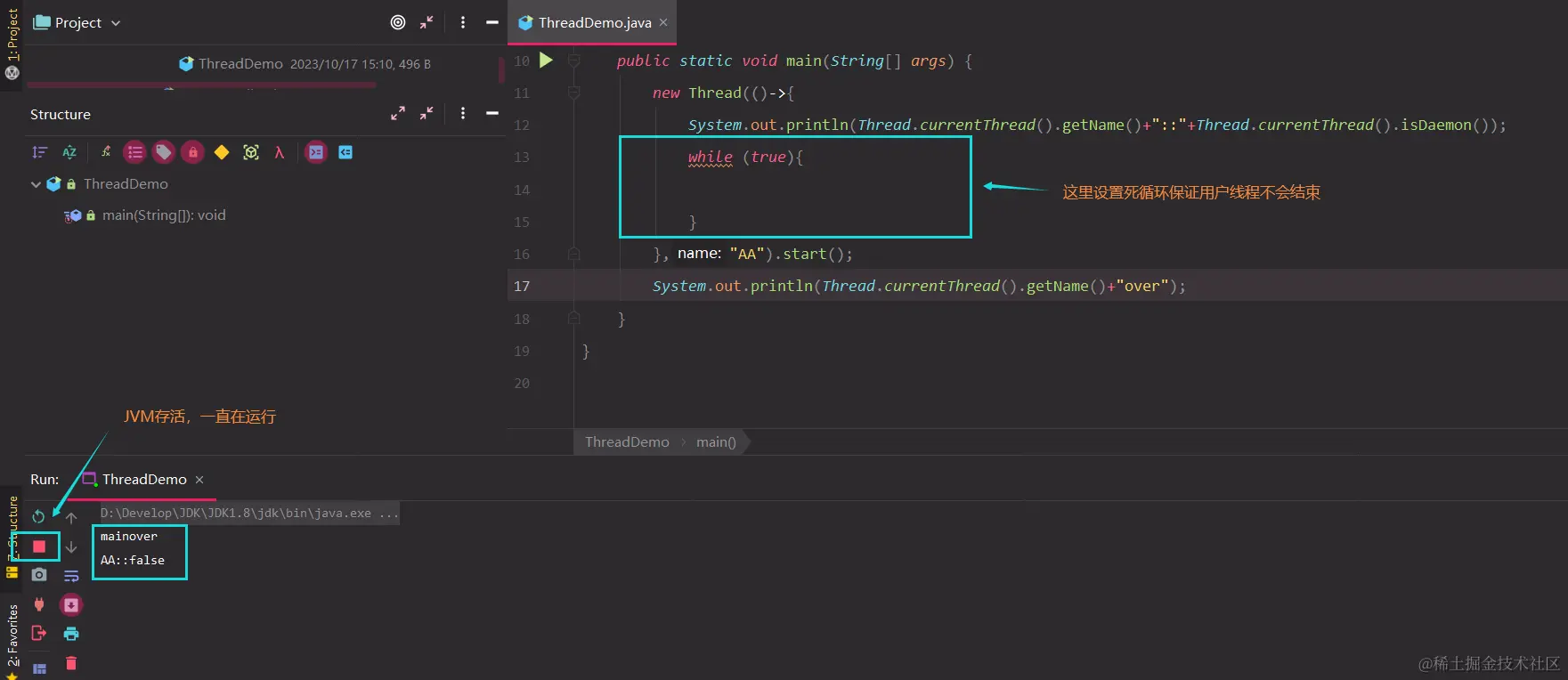Rerun ThreadDemo with the rerun icon
Screen dimensions: 1568x680
pyautogui.click(x=38, y=516)
